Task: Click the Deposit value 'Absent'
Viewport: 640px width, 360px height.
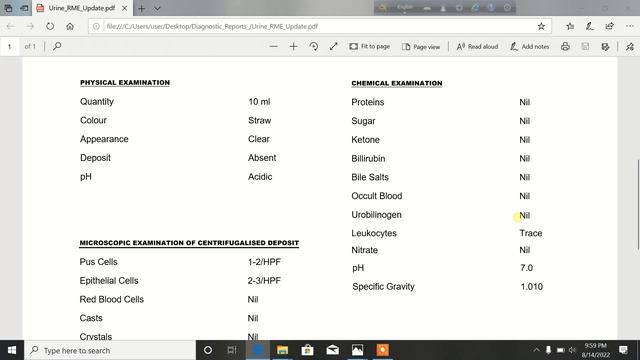Action: point(262,158)
